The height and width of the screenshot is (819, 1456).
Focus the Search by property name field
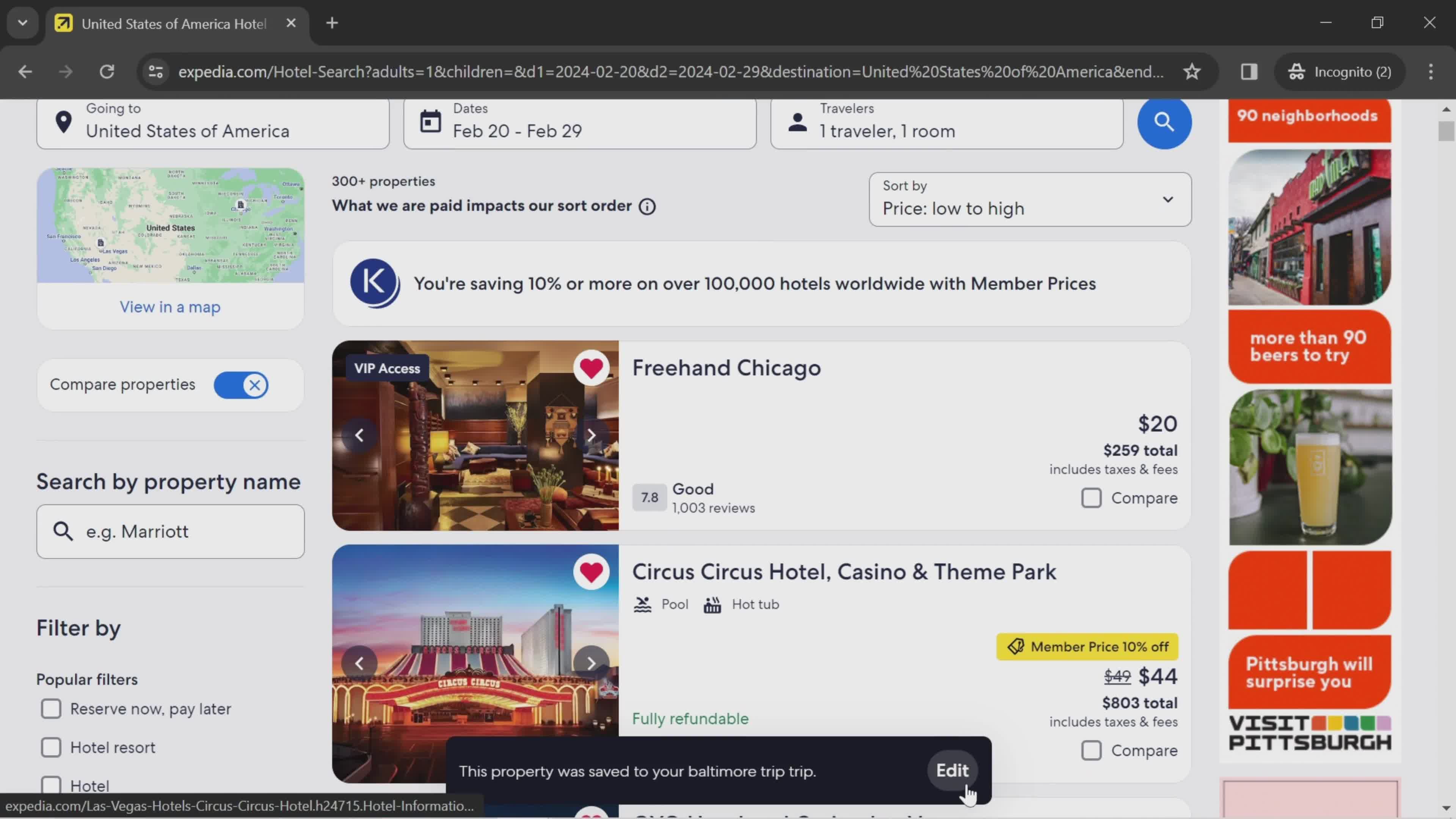[x=170, y=531]
